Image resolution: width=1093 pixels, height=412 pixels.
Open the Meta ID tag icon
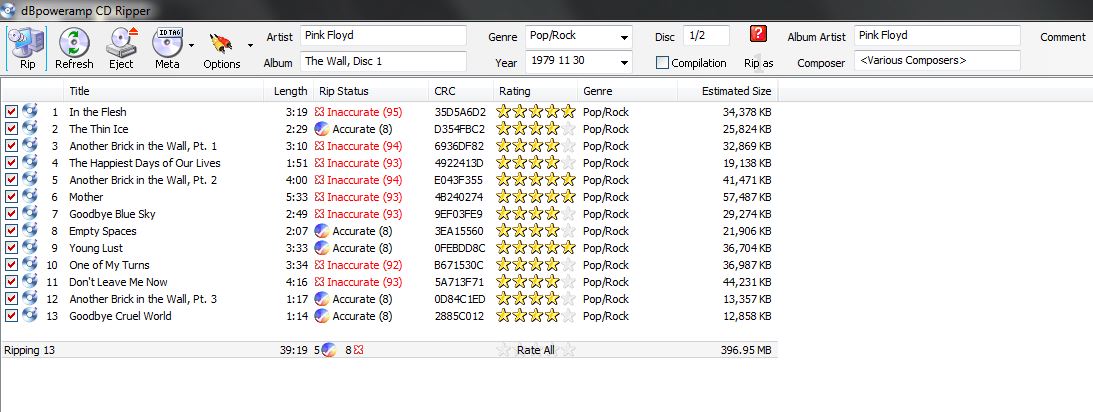tap(166, 47)
